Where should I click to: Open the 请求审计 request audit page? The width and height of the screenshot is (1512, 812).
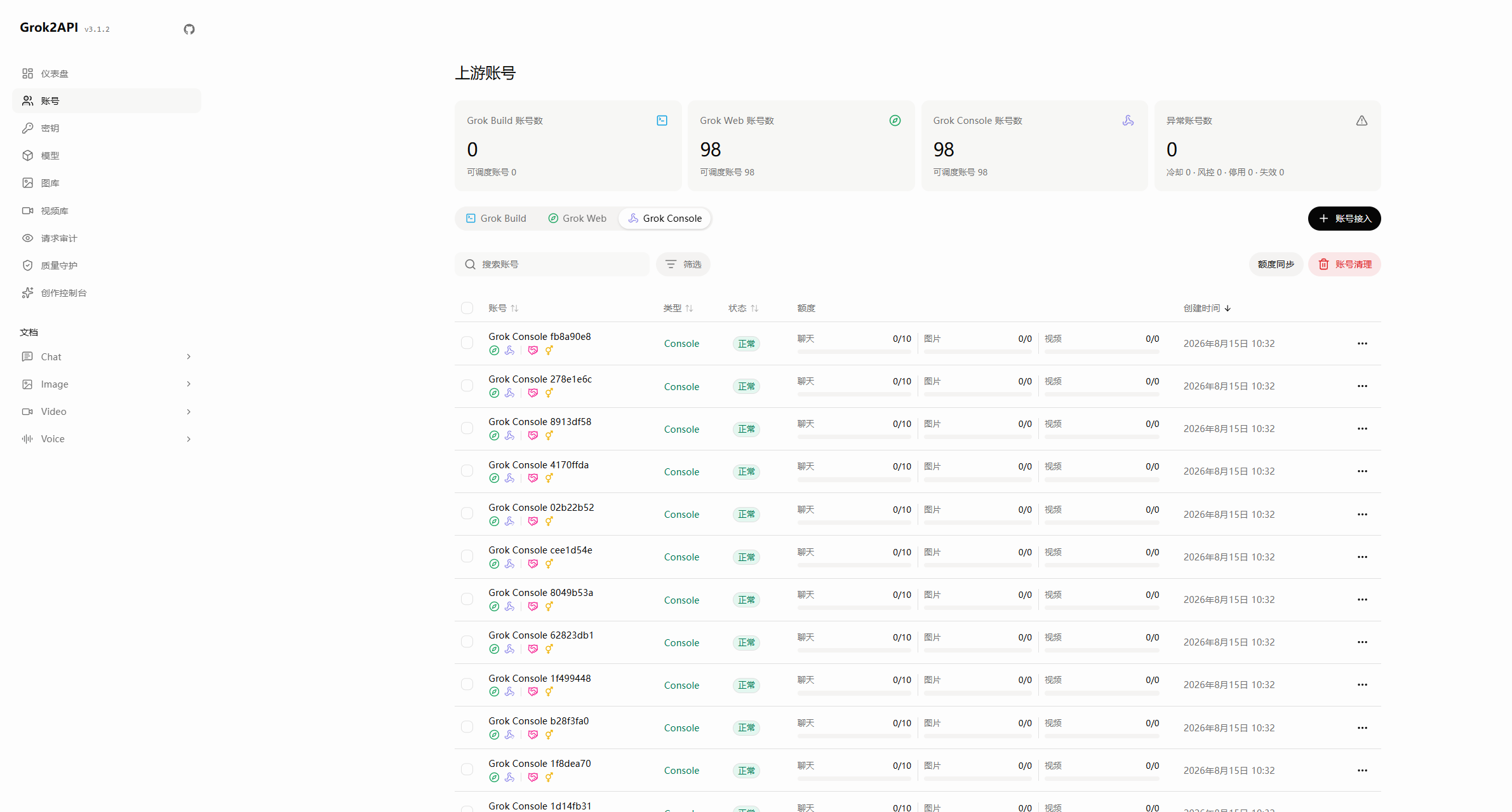pyautogui.click(x=107, y=238)
